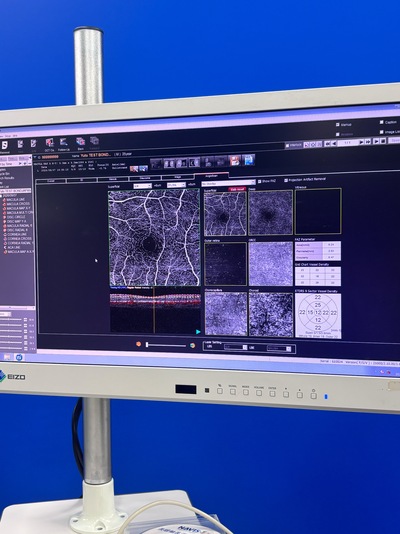The width and height of the screenshot is (400, 534).
Task: Open the OCT-Ex toolbar icon
Action: (x=50, y=143)
